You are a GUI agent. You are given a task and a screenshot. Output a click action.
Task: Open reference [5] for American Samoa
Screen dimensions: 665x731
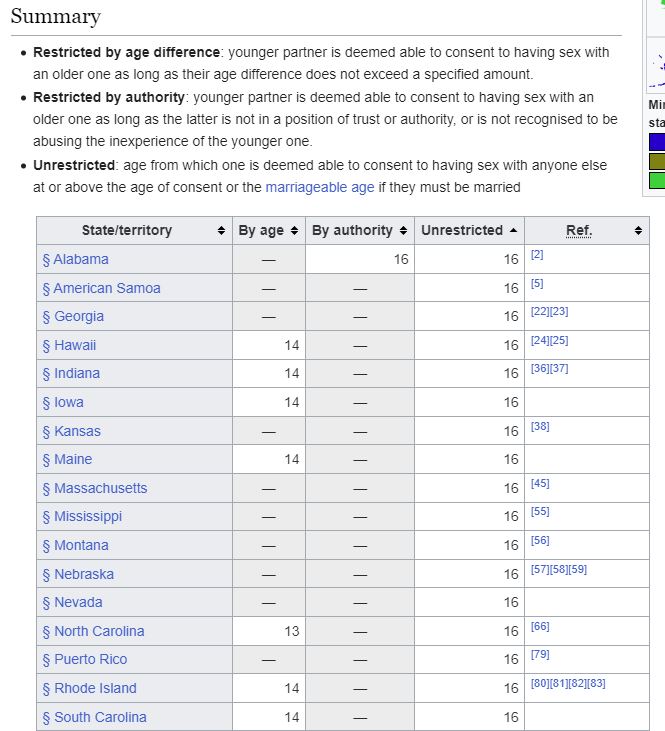(x=537, y=283)
